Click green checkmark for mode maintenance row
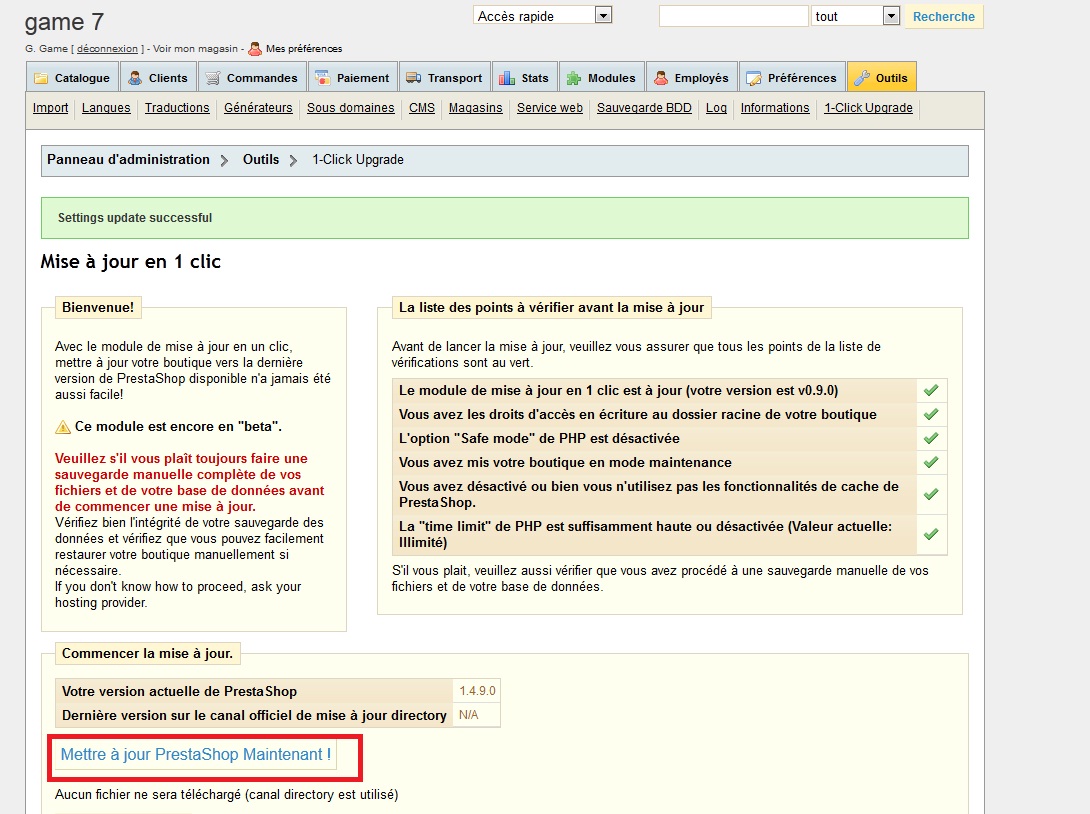Screen dimensions: 1090x814 click(931, 462)
